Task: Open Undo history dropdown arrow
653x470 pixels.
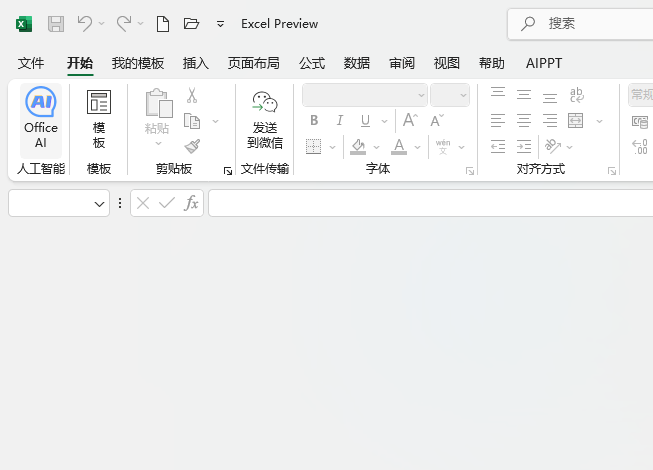Action: [x=102, y=24]
